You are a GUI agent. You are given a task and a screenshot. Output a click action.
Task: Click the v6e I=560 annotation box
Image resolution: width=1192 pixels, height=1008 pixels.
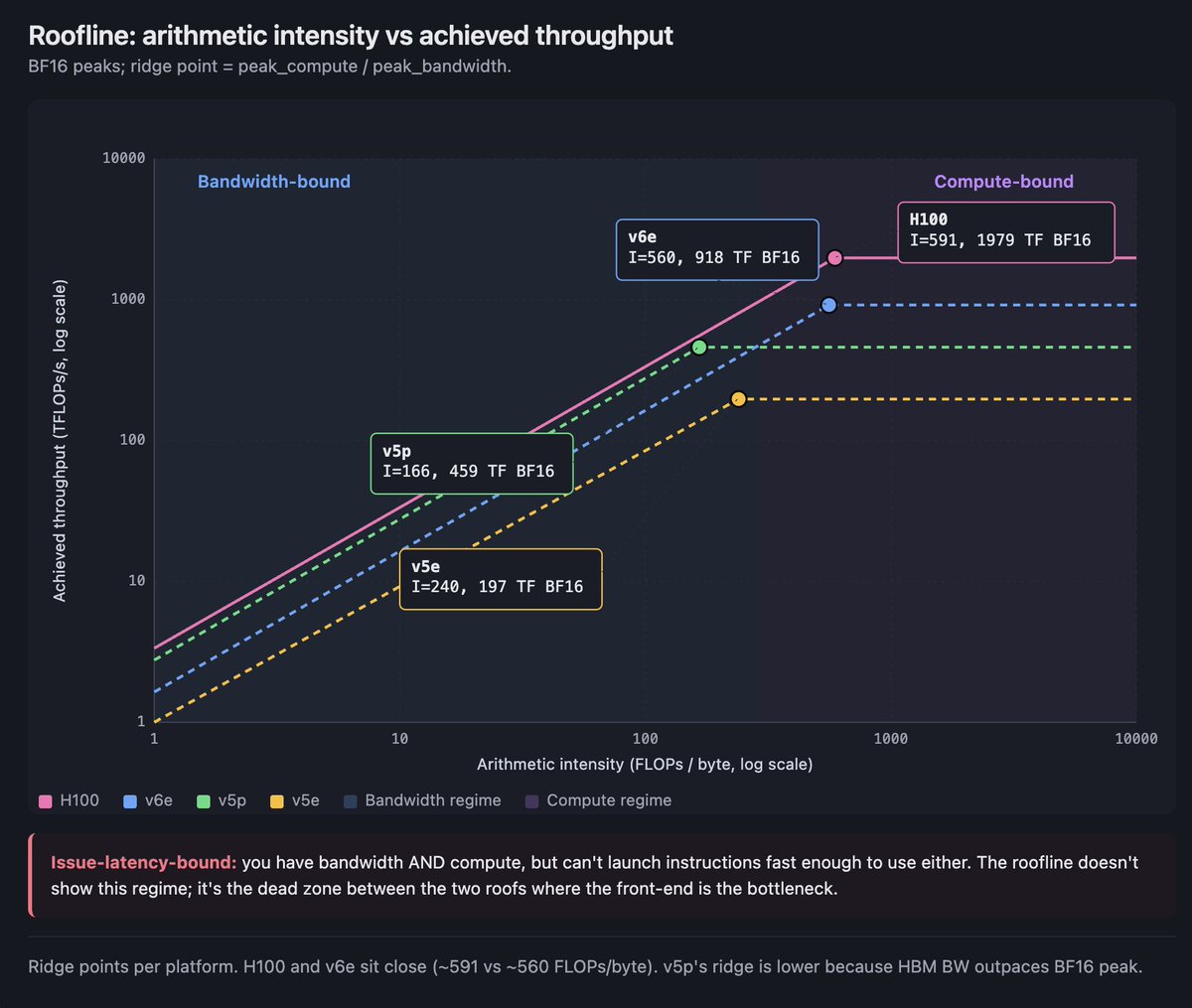pyautogui.click(x=717, y=249)
